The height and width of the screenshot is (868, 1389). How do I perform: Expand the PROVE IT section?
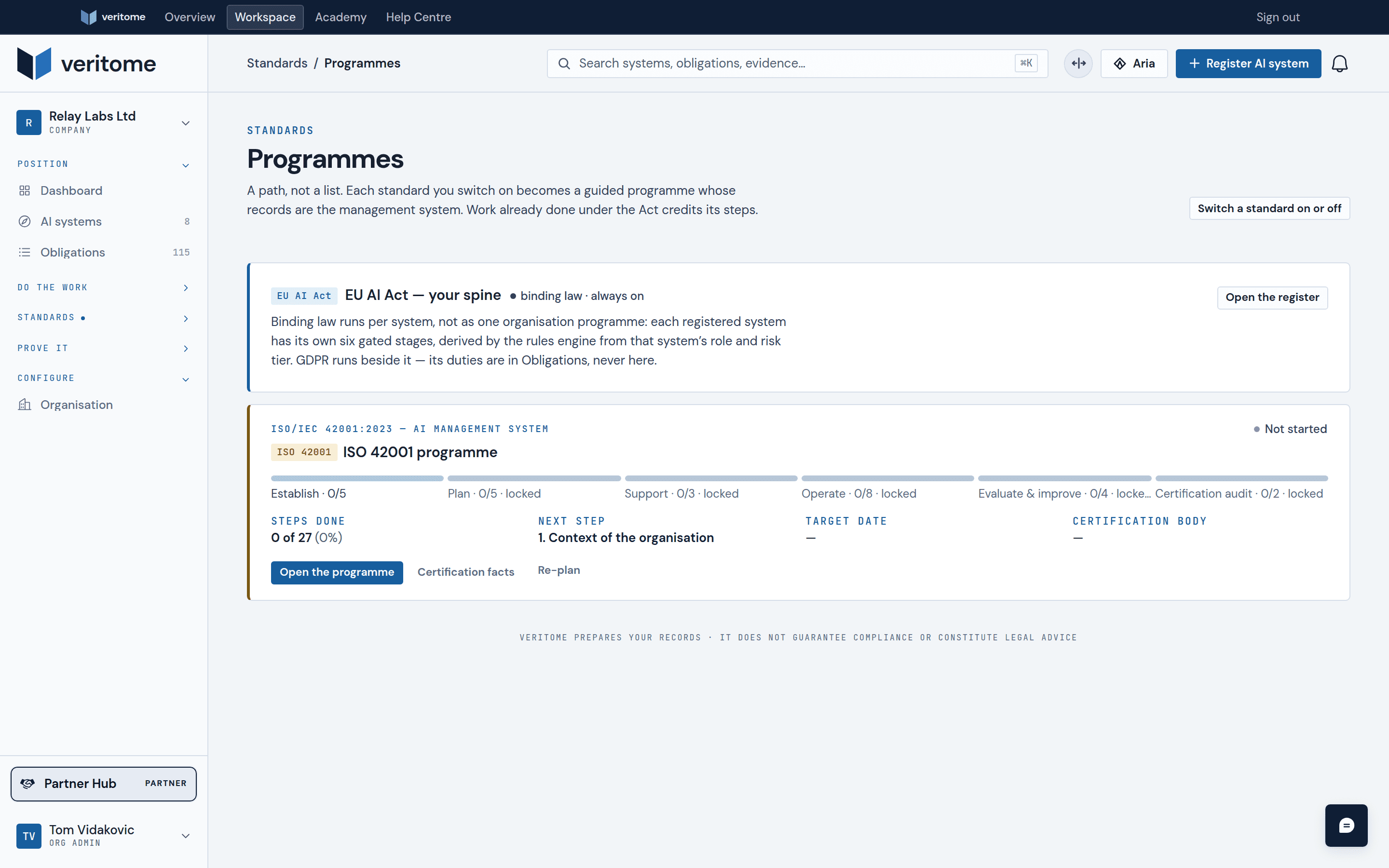tap(185, 349)
